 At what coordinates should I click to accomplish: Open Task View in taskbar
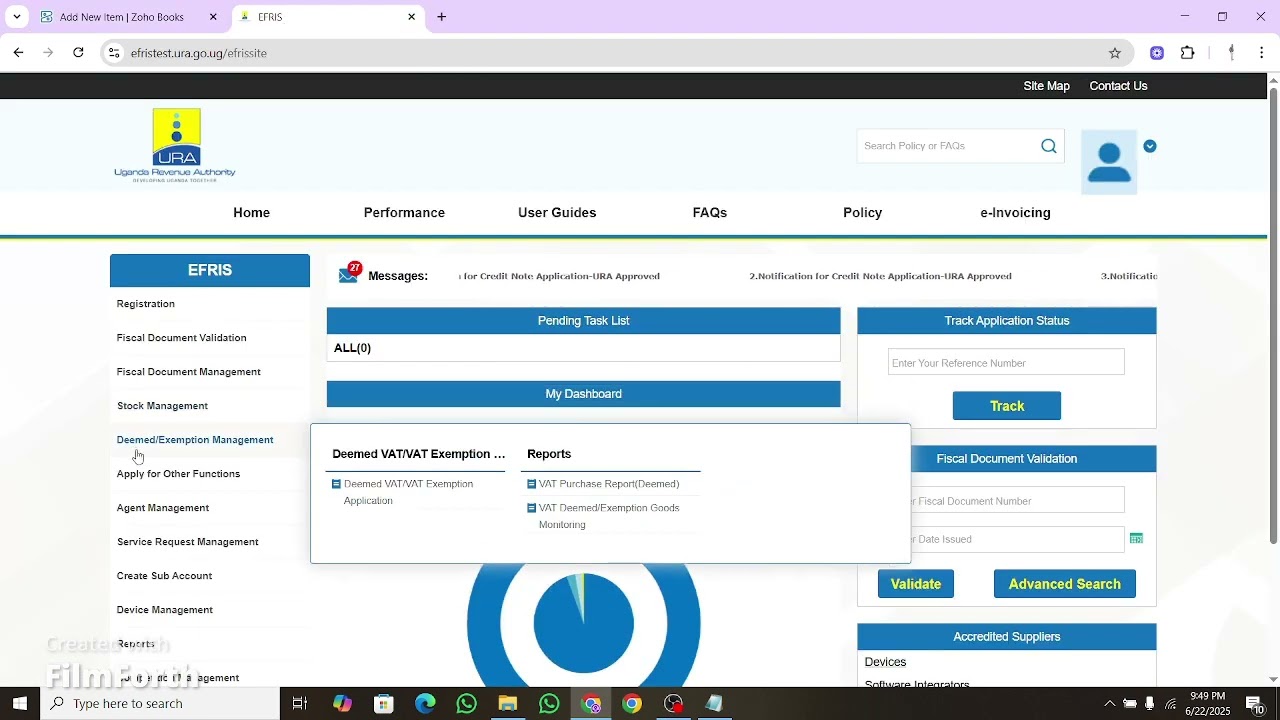[299, 704]
